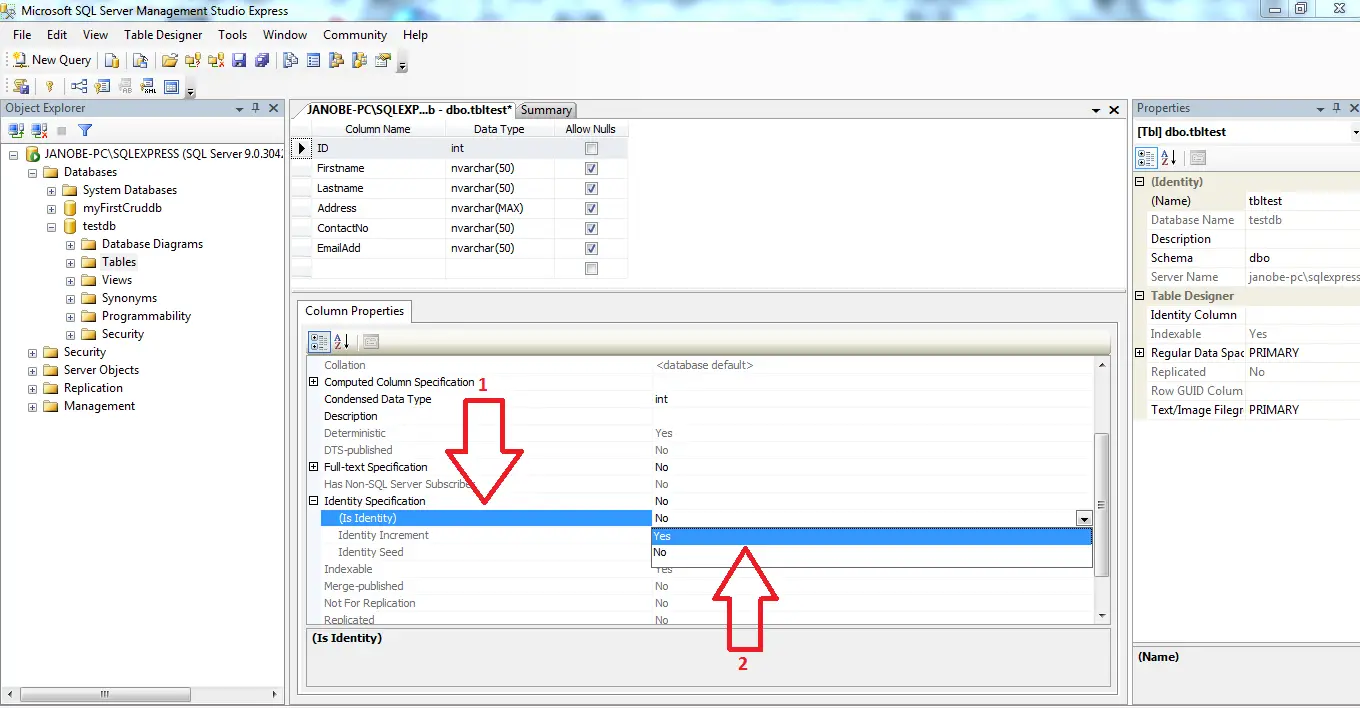Click the Generate Change Script icon
1360x708 pixels.
(20, 87)
